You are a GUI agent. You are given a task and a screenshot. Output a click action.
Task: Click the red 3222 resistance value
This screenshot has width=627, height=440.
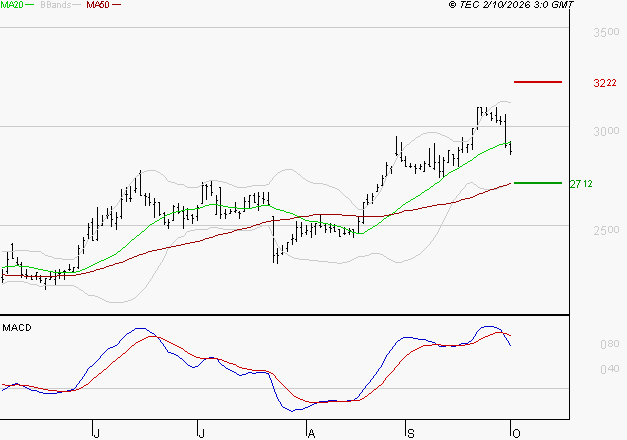pos(605,83)
